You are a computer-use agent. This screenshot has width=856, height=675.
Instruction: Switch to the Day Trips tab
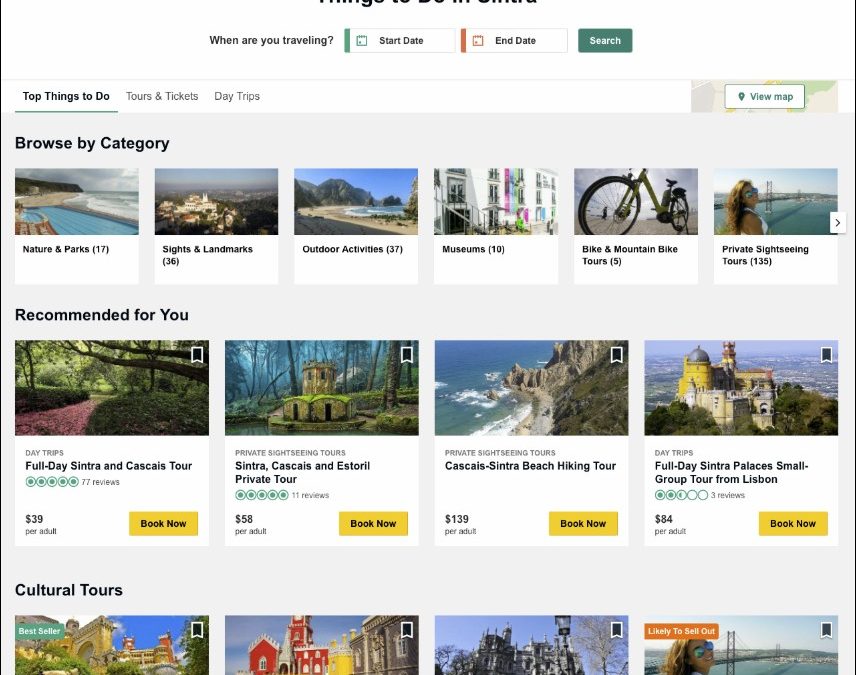(237, 96)
